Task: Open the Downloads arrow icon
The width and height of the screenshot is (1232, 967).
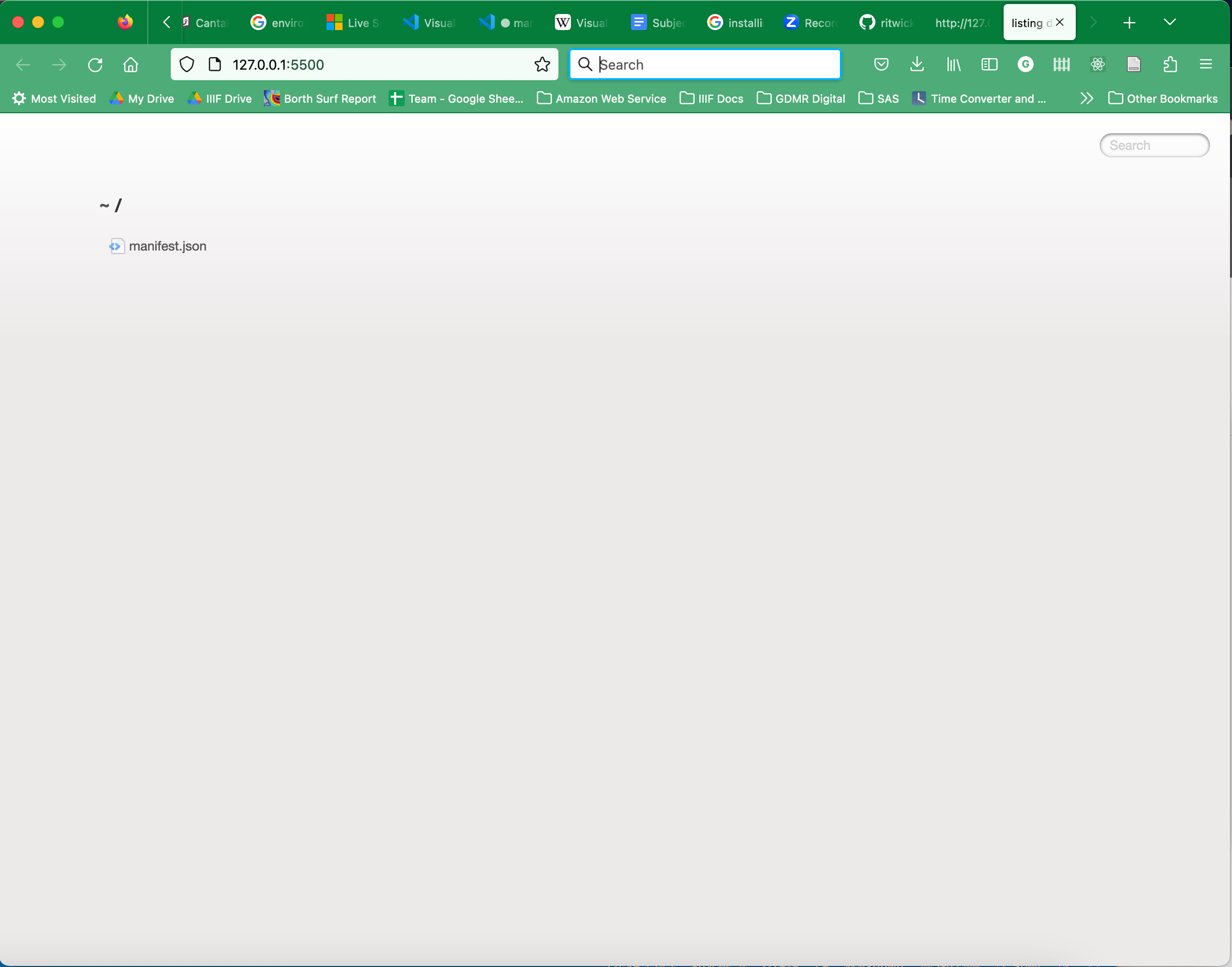Action: (917, 65)
